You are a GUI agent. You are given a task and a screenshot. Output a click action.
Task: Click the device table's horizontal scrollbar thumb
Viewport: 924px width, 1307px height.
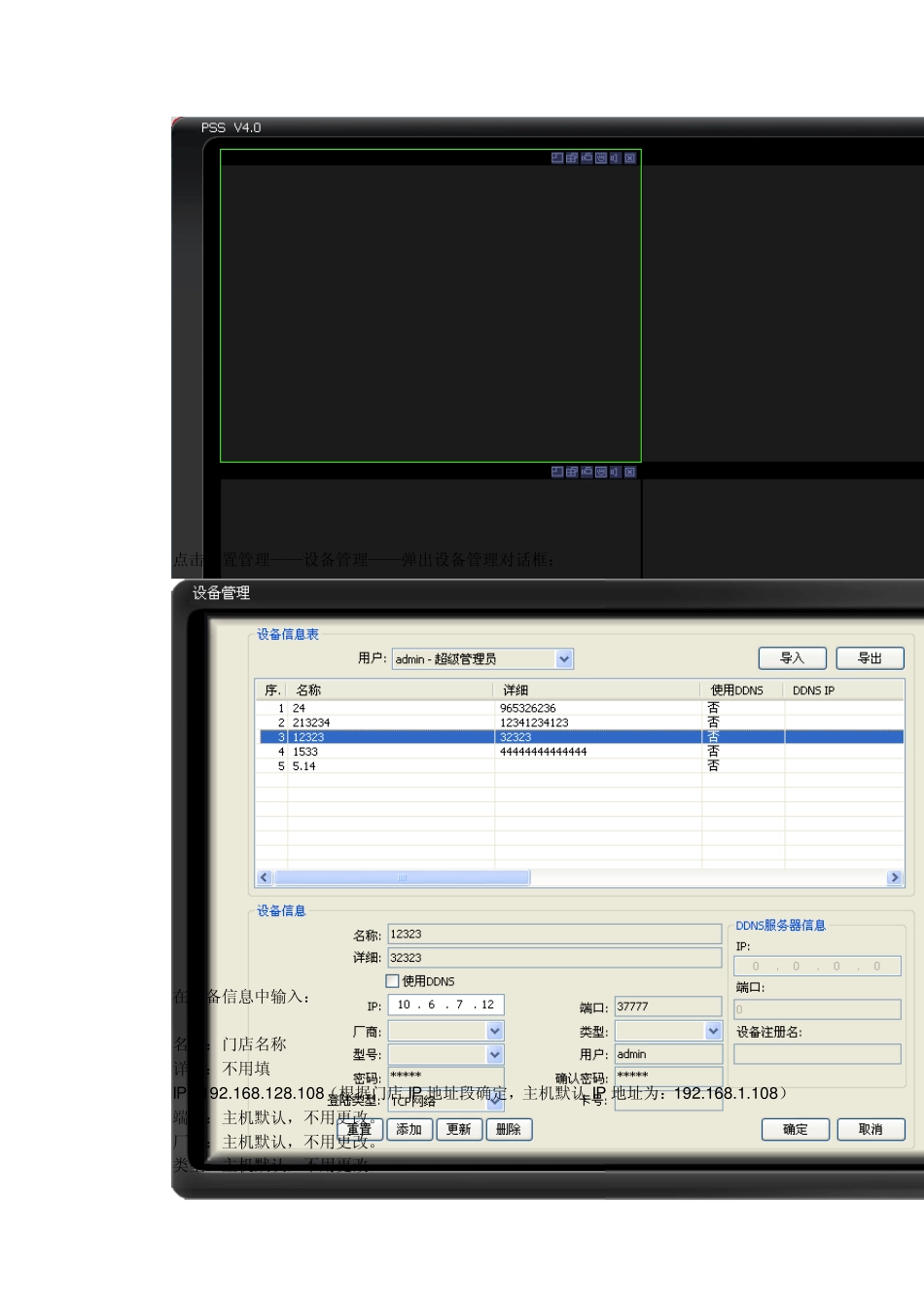point(403,877)
